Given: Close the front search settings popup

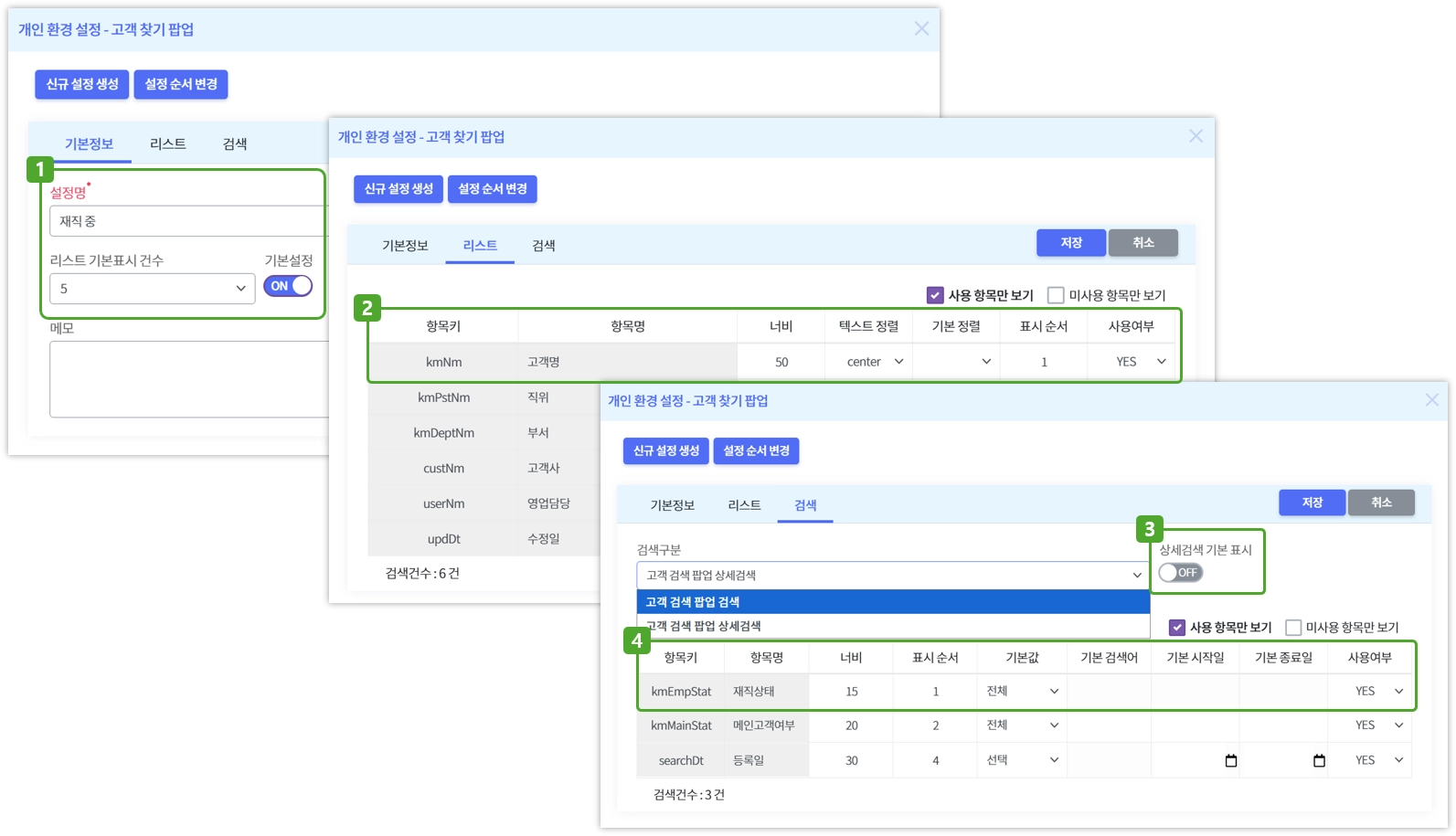Looking at the screenshot, I should [x=1431, y=400].
